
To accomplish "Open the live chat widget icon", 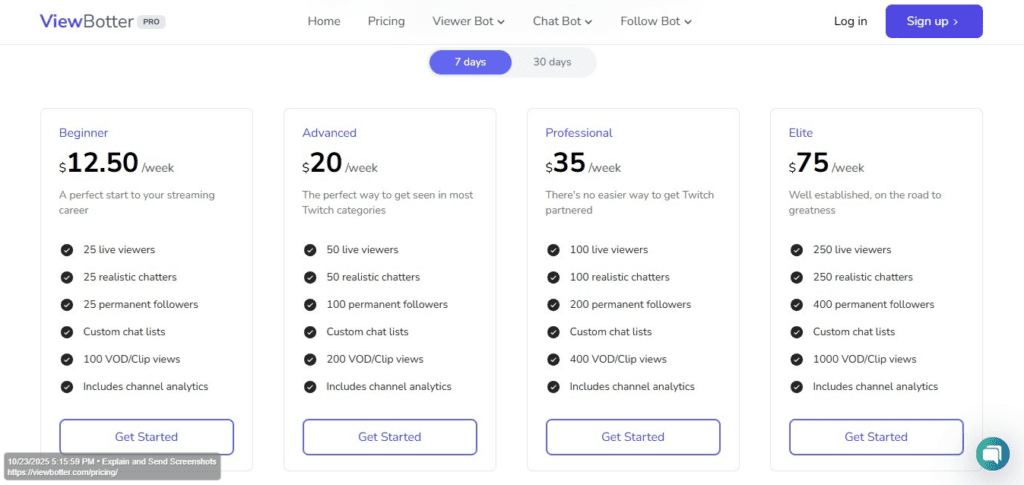I will pyautogui.click(x=992, y=453).
